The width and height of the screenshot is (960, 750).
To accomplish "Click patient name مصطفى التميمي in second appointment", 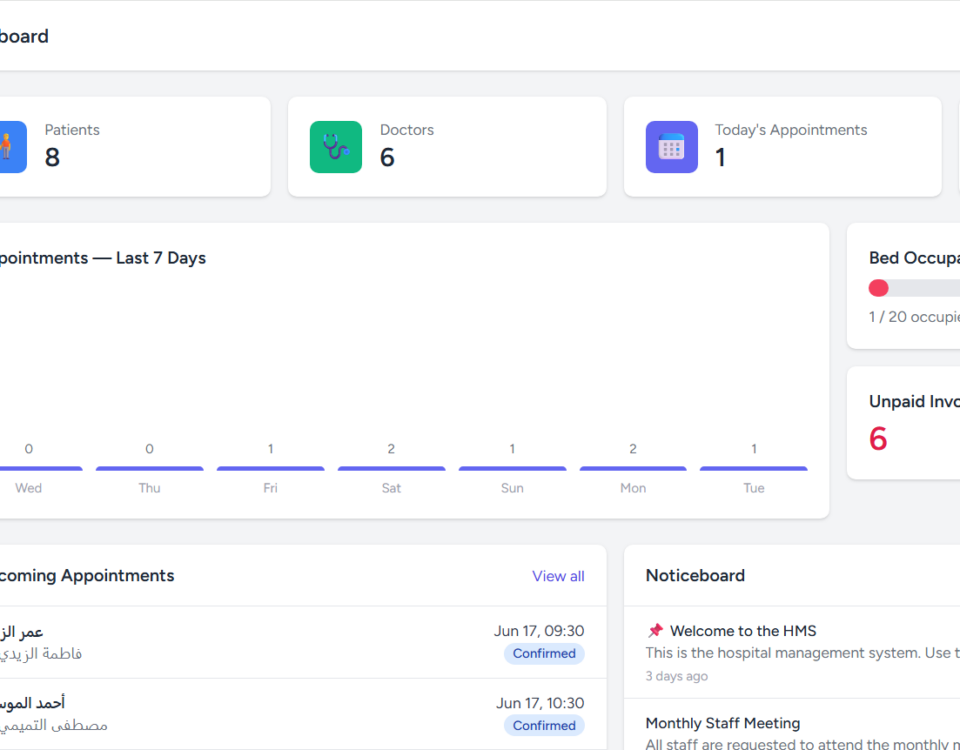I will click(x=54, y=726).
